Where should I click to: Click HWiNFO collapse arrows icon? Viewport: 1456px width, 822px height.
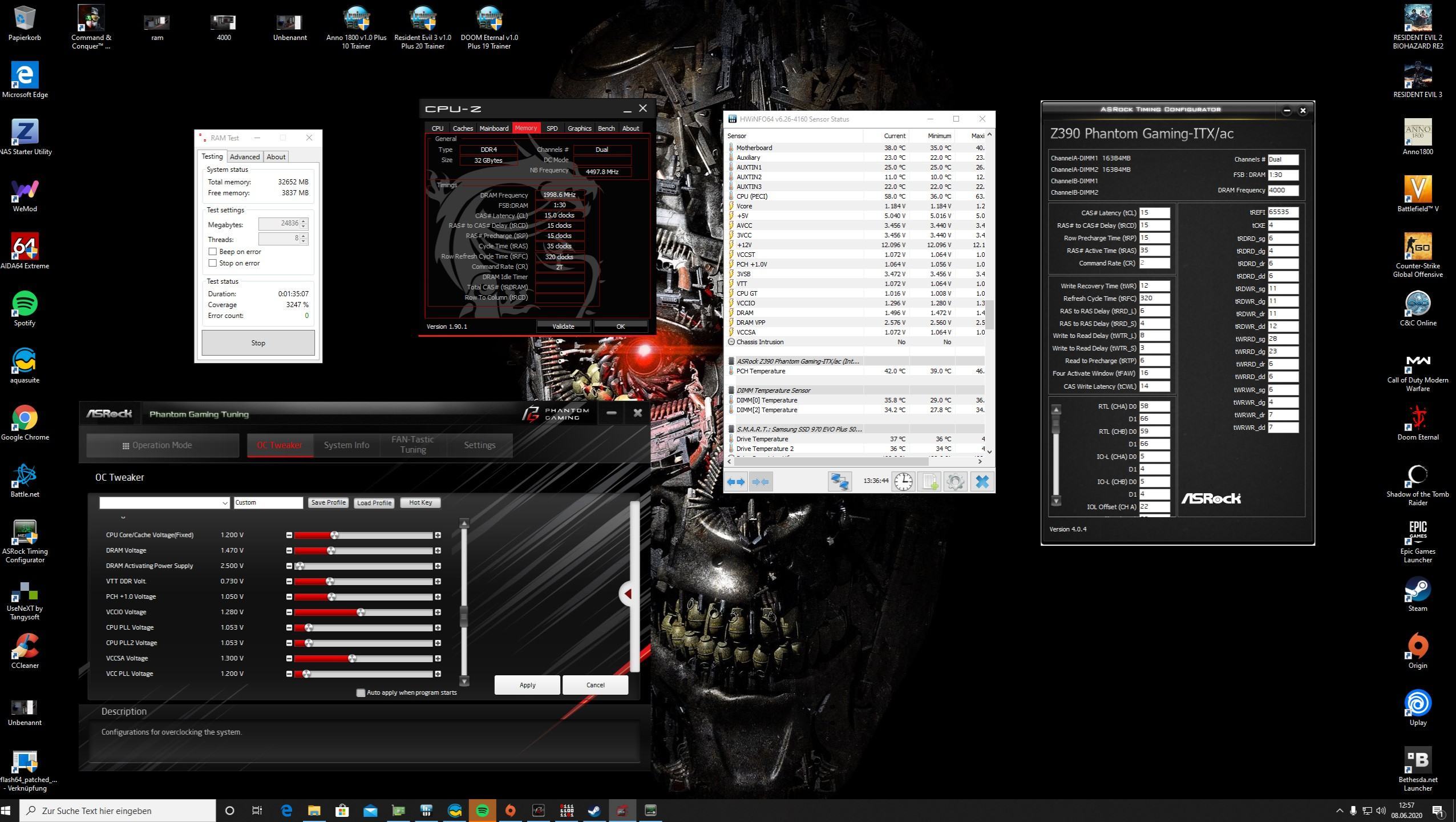(x=761, y=482)
